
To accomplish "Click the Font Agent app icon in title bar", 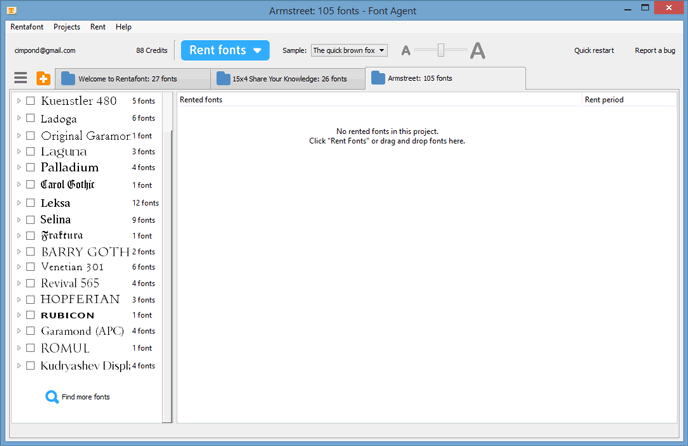I will 12,10.
